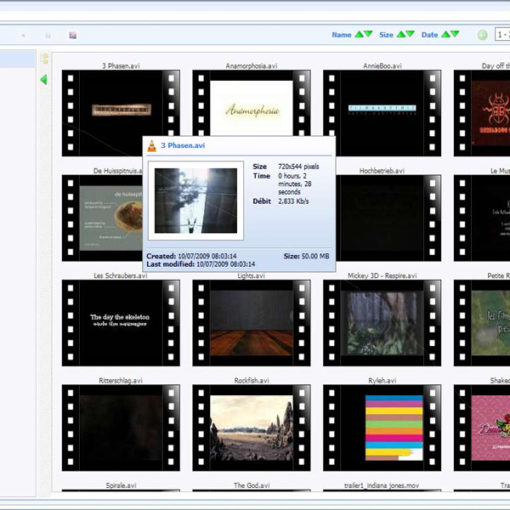Open the Ritterschlag.avi thumbnail
Viewport: 510px width, 510px height.
(x=121, y=428)
